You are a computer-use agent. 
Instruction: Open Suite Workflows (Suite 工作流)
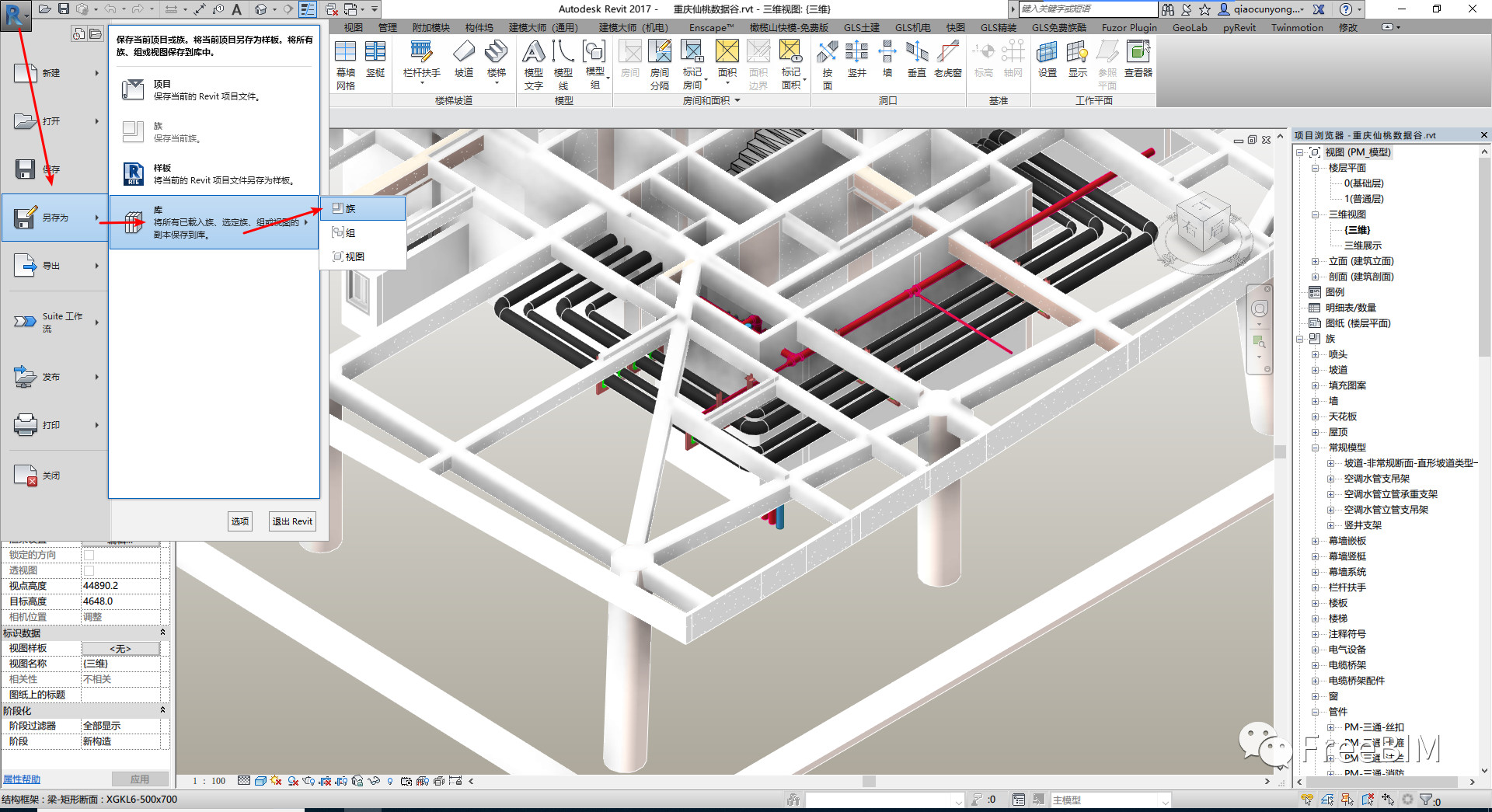pyautogui.click(x=54, y=322)
